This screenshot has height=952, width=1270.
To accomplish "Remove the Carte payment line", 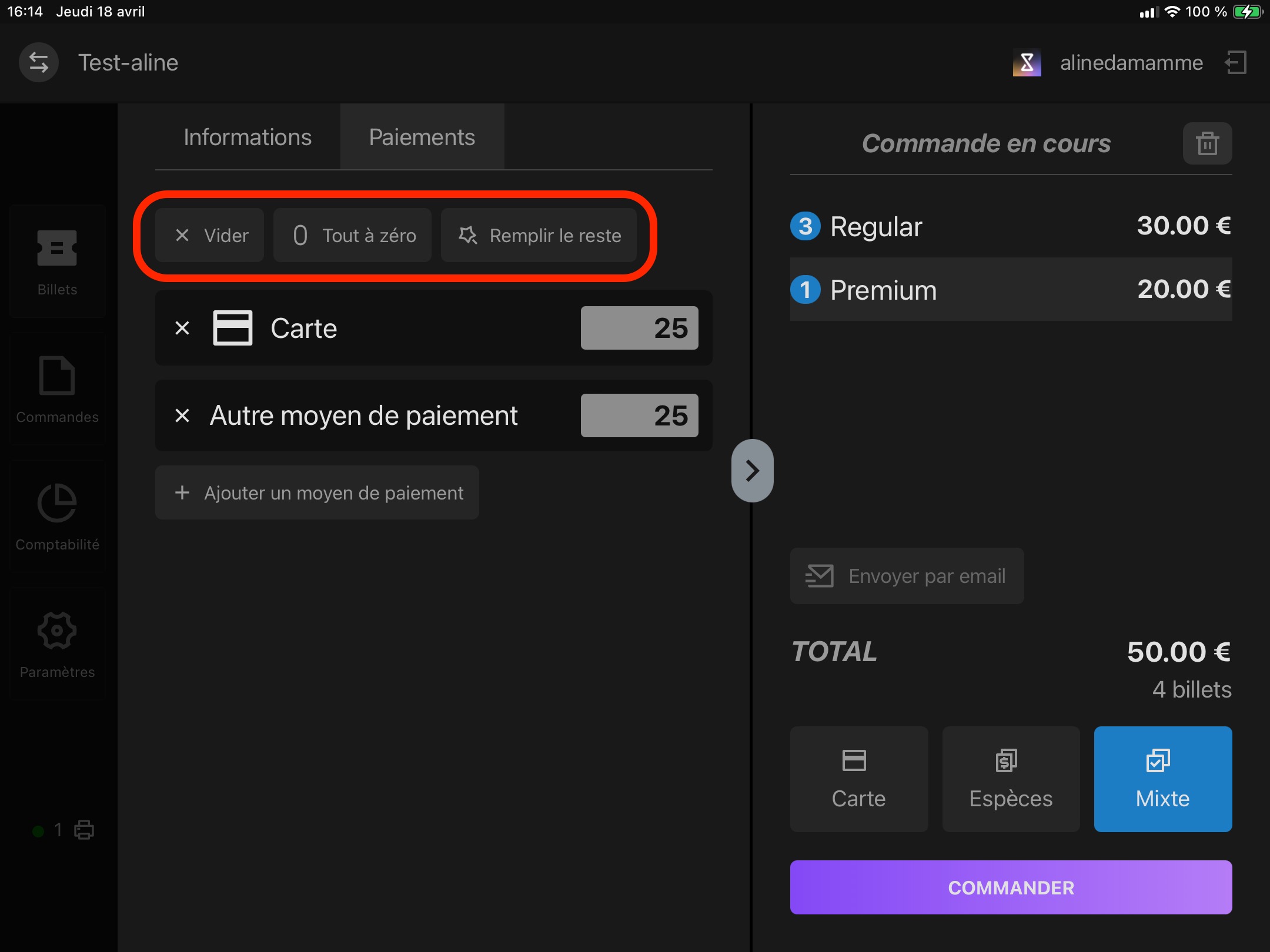I will point(182,328).
